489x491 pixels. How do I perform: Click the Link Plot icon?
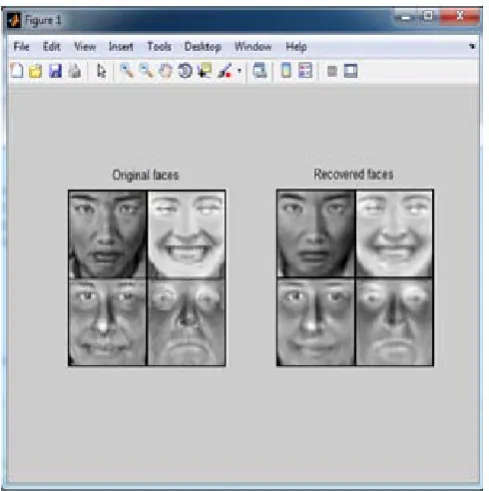coord(260,71)
